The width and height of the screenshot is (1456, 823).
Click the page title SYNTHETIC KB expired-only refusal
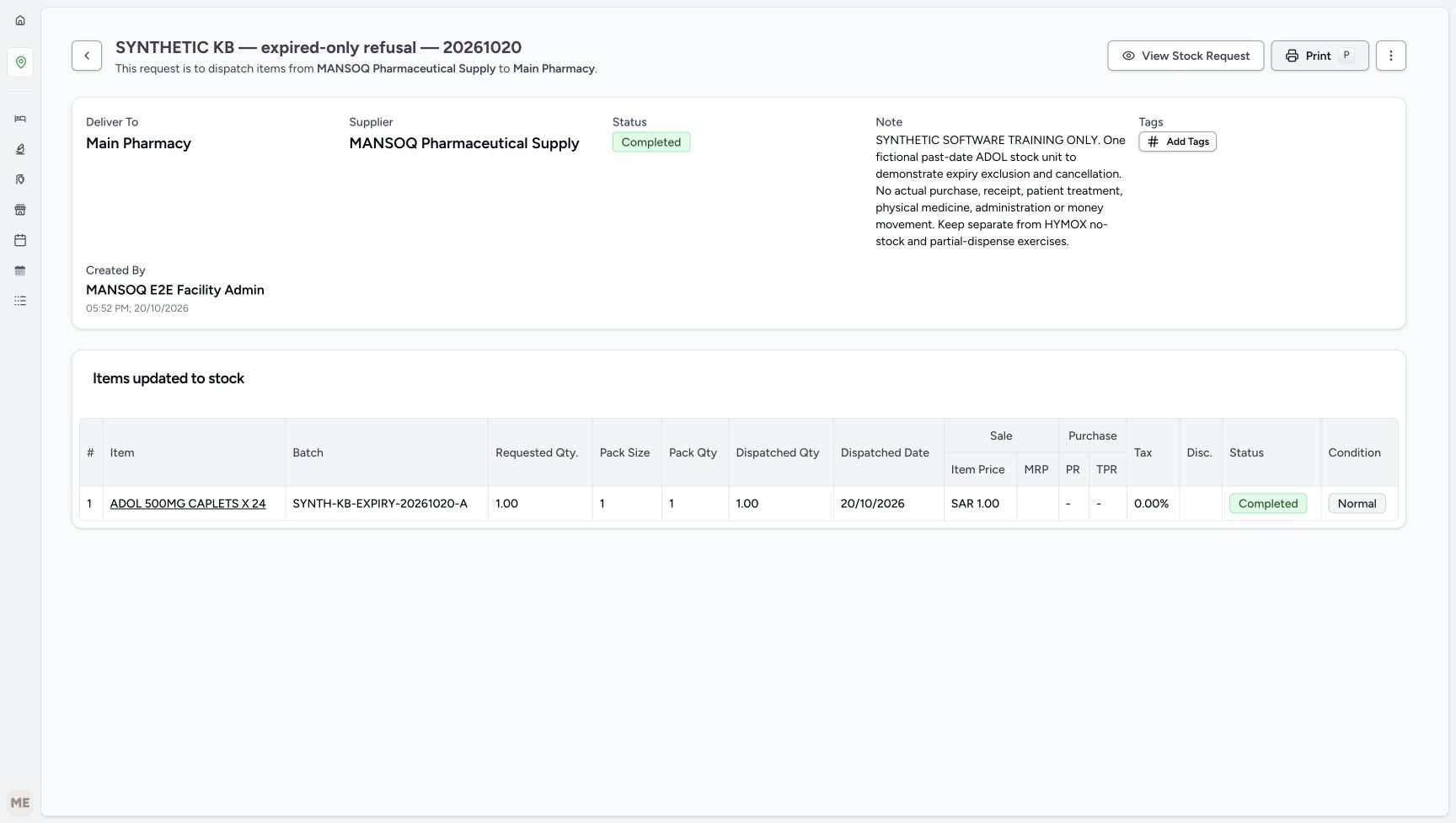point(318,47)
